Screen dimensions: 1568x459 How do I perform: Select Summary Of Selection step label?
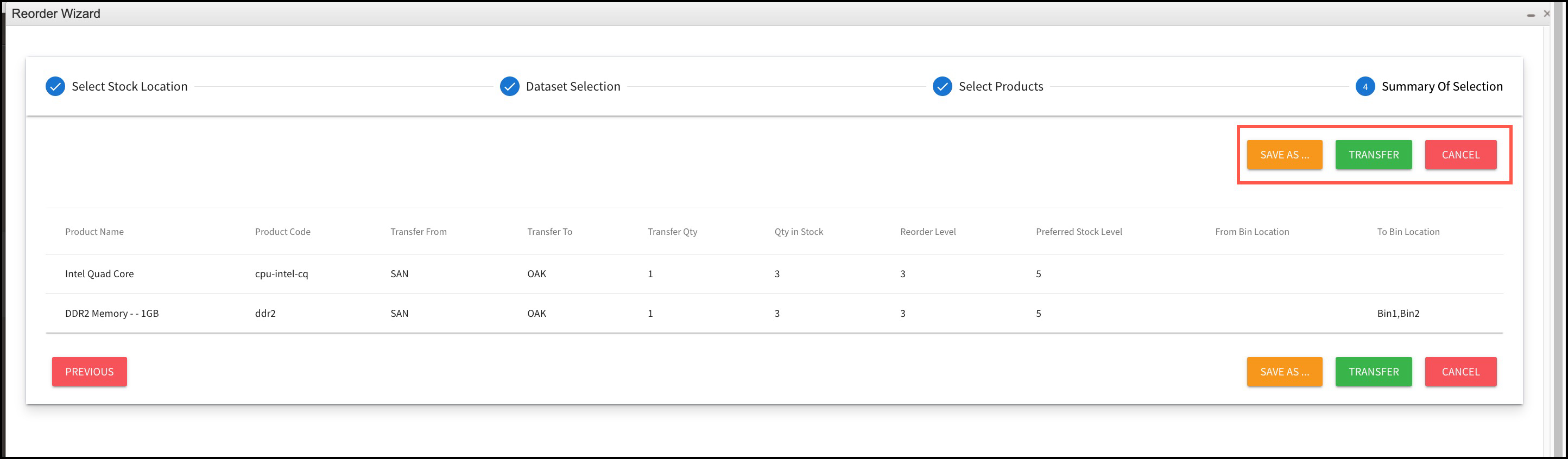pos(1441,86)
